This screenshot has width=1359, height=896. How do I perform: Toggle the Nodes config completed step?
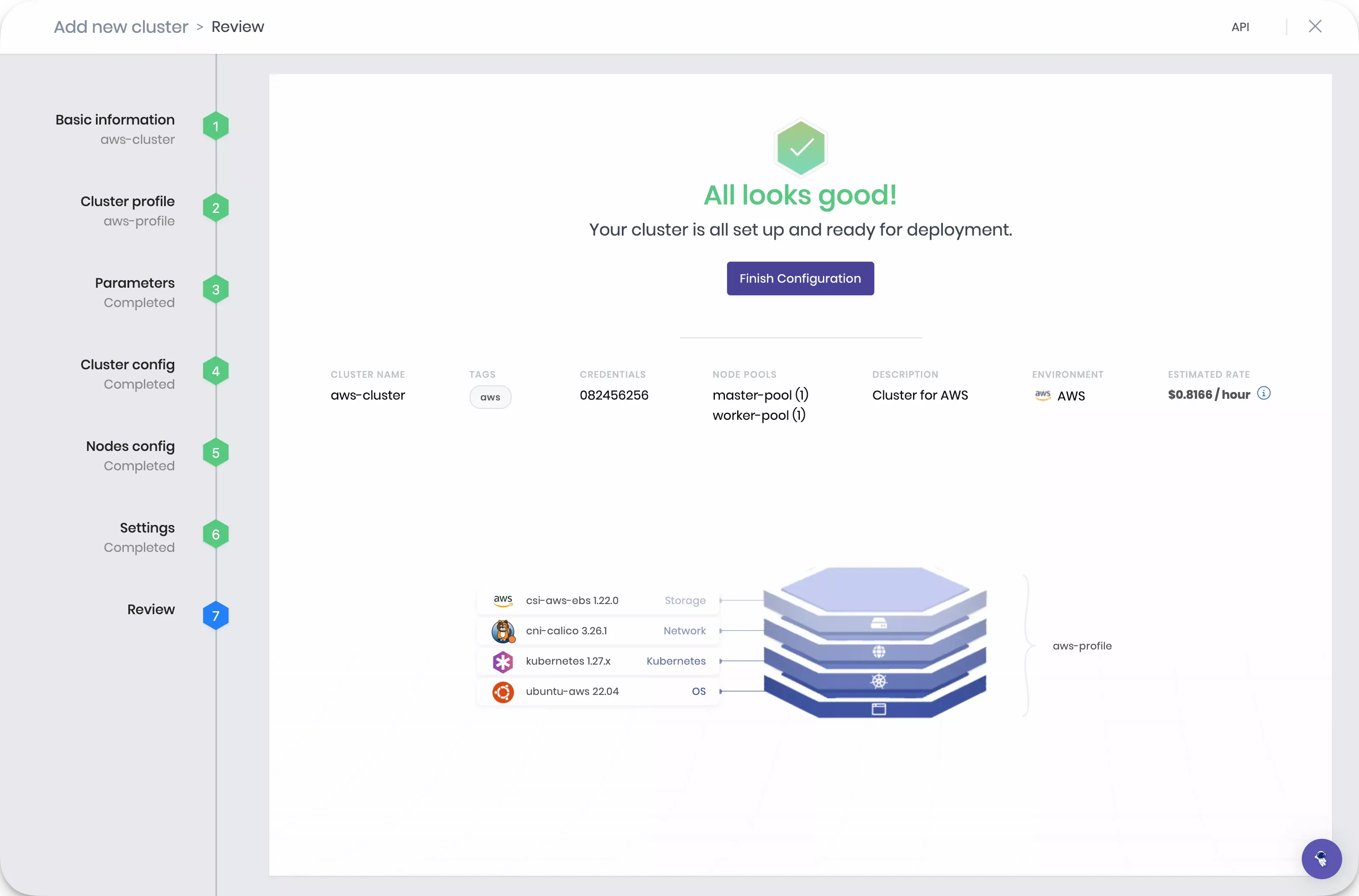[x=215, y=452]
